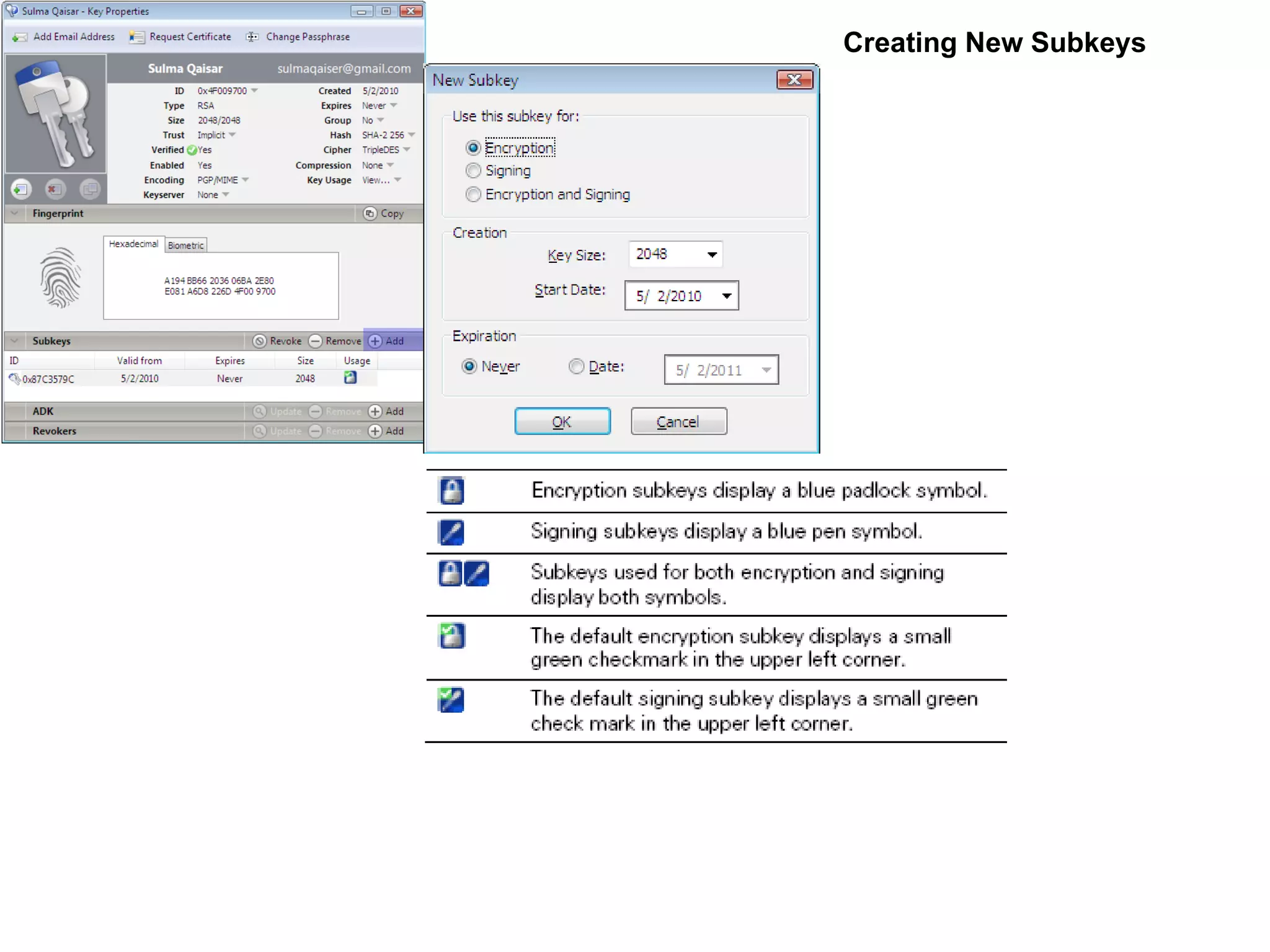The width and height of the screenshot is (1270, 952).
Task: Click the Update label in the Revokers section
Action: [286, 431]
